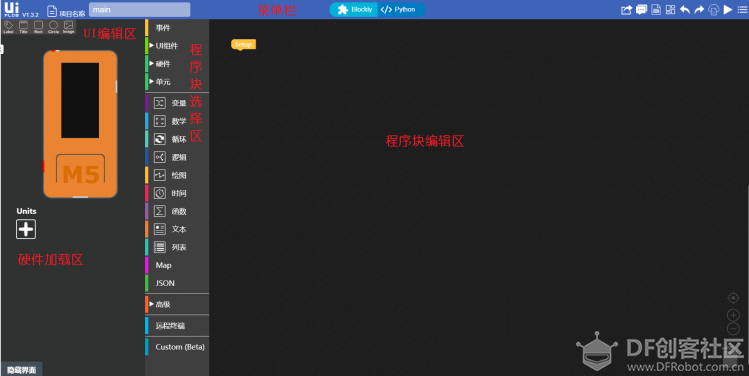Select the Rect shape tool
749x376 pixels.
pos(38,27)
